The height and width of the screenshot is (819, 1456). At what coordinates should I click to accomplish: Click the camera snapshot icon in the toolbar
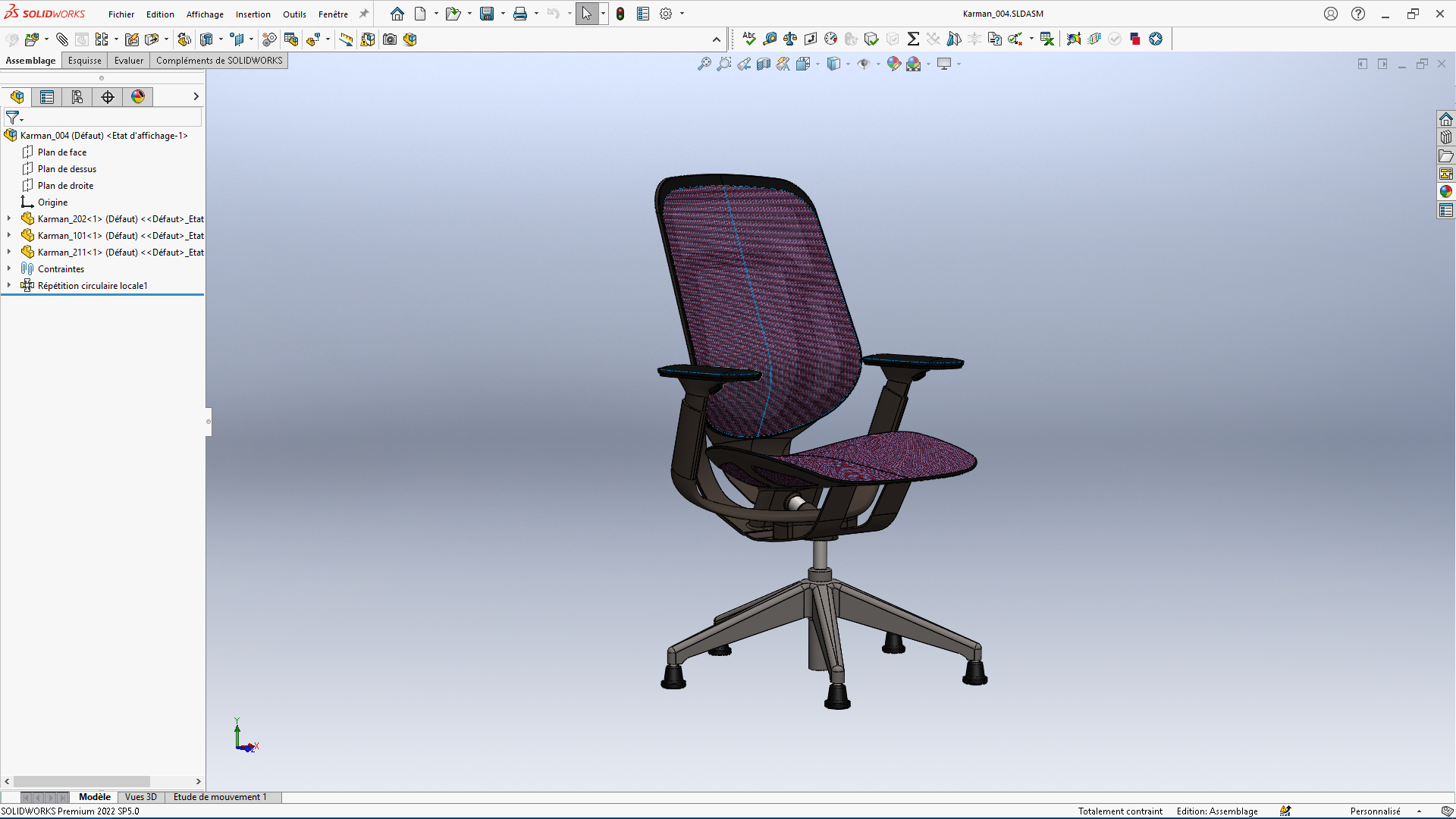(x=390, y=39)
